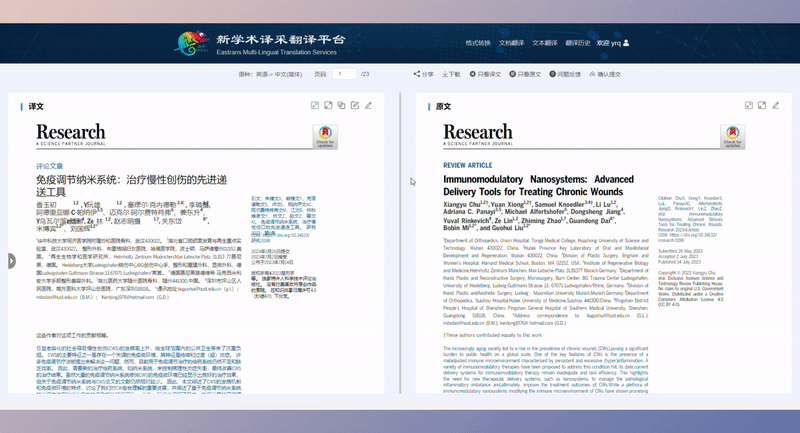Click the pencil icon in the 译文 panel

(368, 105)
